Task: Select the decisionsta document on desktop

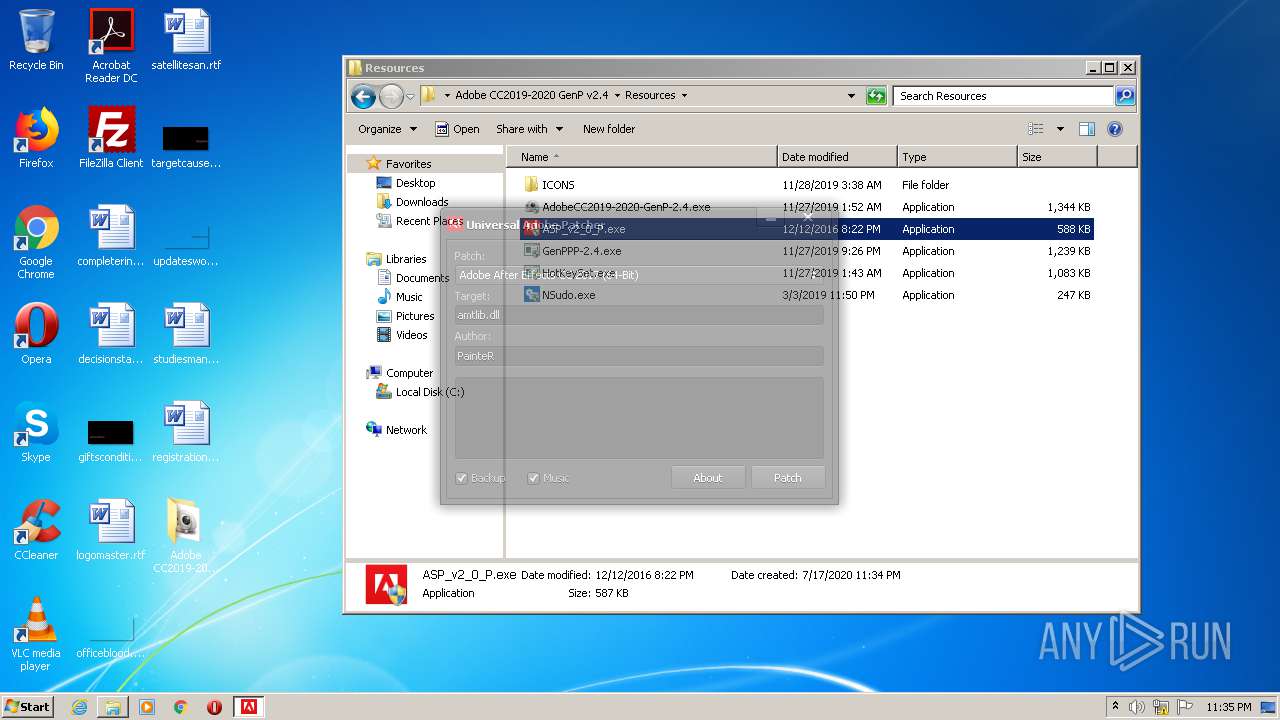Action: click(x=111, y=334)
